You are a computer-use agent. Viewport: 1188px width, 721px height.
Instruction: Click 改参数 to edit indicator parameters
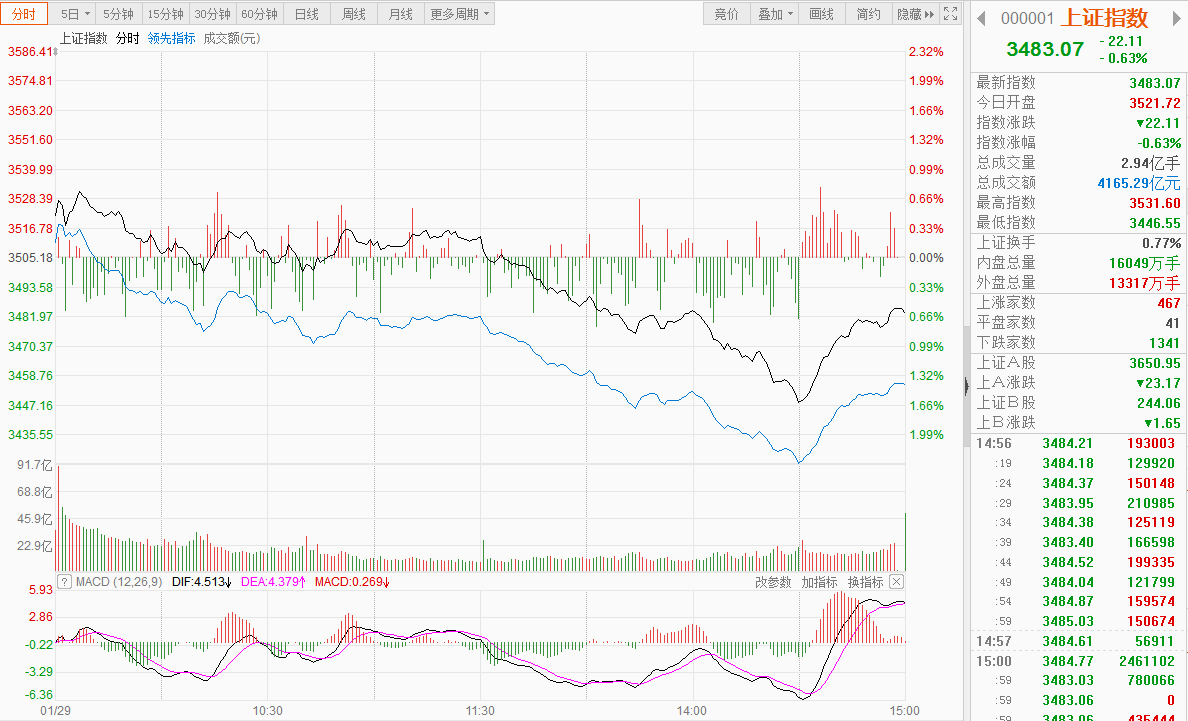click(x=773, y=582)
